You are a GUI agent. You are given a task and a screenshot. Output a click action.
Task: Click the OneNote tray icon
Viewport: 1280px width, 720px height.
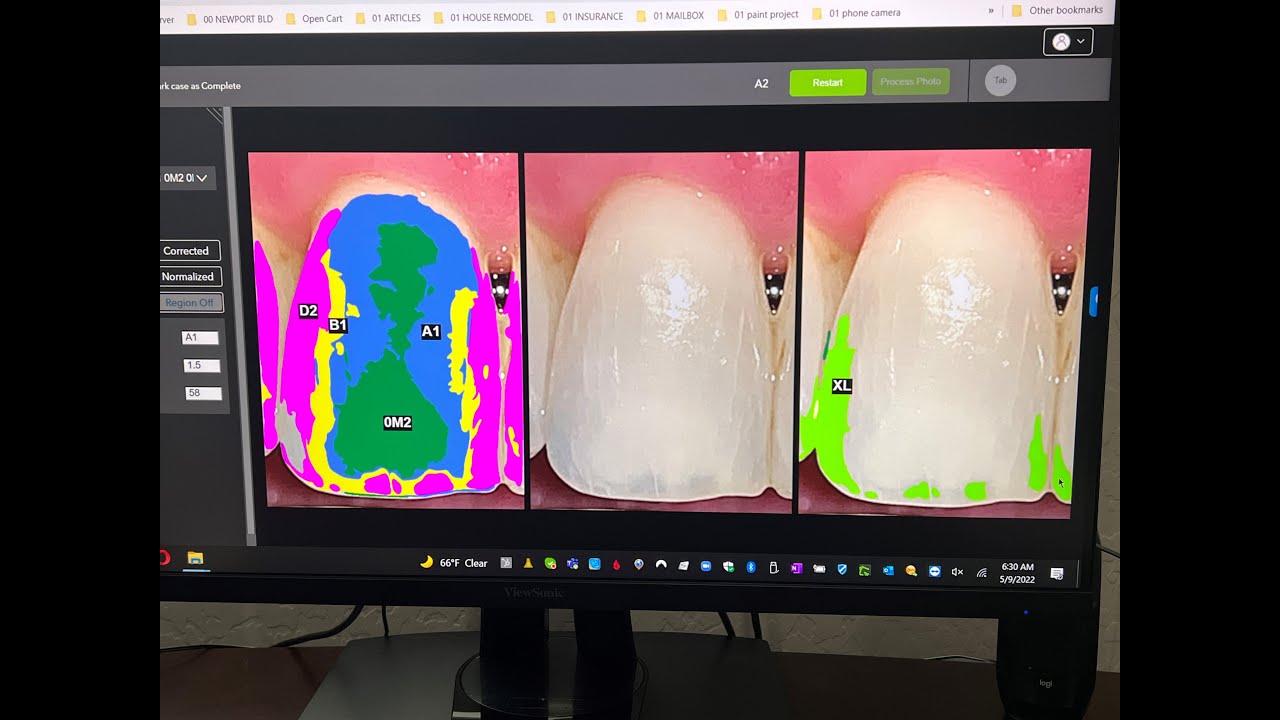796,568
